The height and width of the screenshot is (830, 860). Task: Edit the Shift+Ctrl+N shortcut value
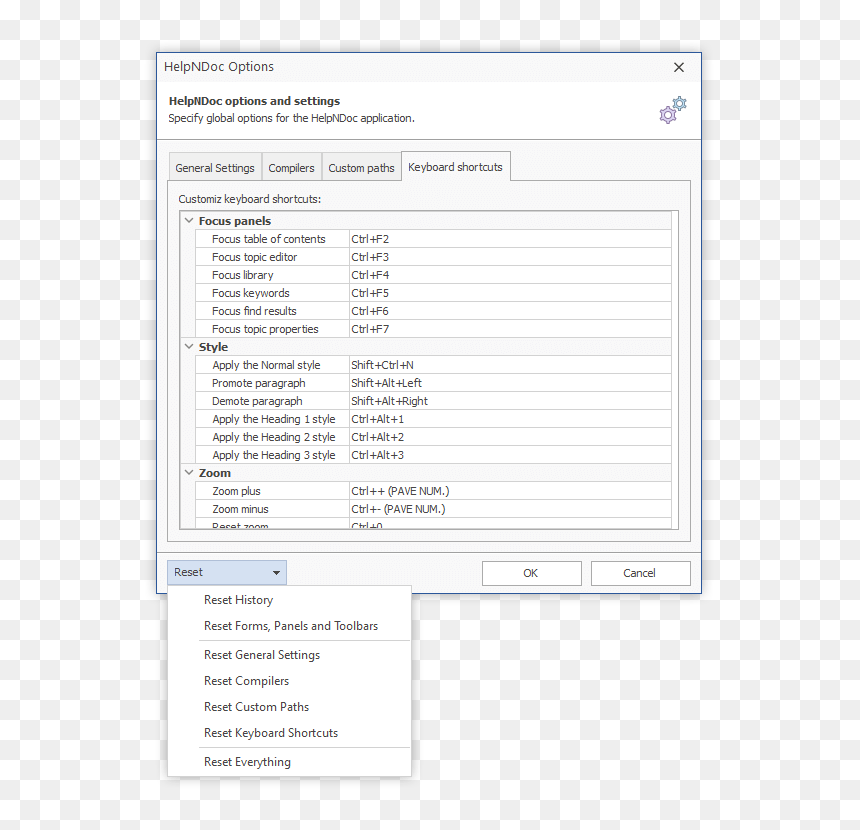coord(510,365)
